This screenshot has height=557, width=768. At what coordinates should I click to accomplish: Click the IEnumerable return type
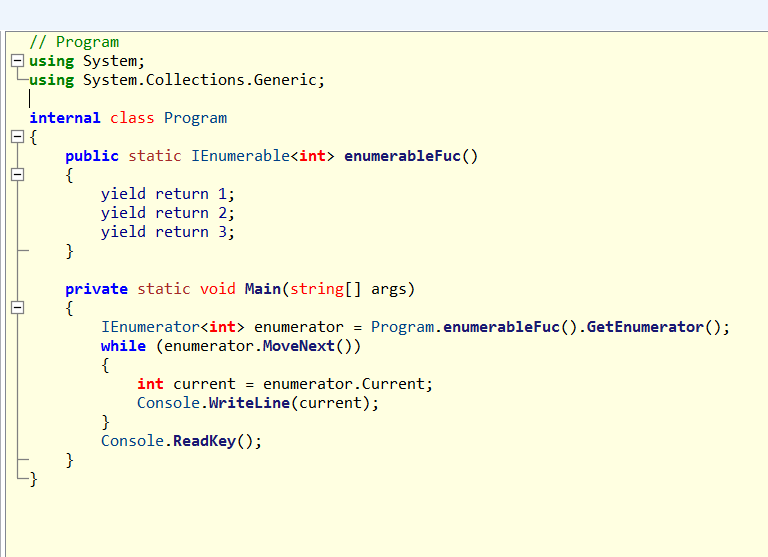point(240,156)
